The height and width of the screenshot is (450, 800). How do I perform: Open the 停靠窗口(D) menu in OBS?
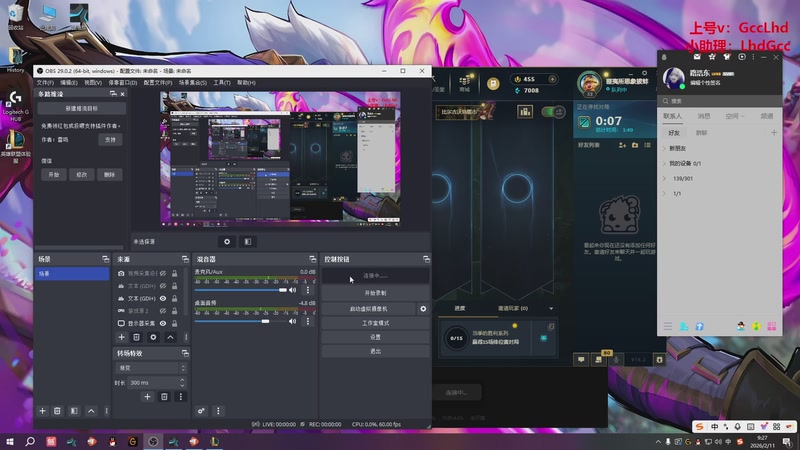pos(123,83)
